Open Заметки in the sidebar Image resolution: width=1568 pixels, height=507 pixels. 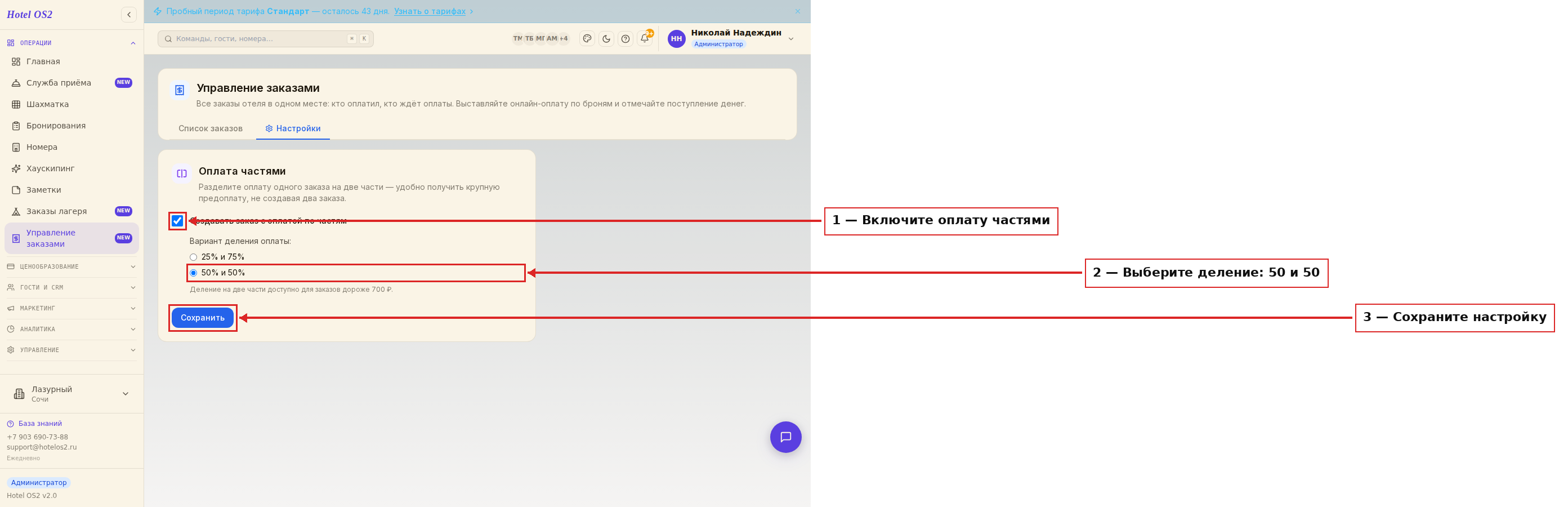[72, 189]
